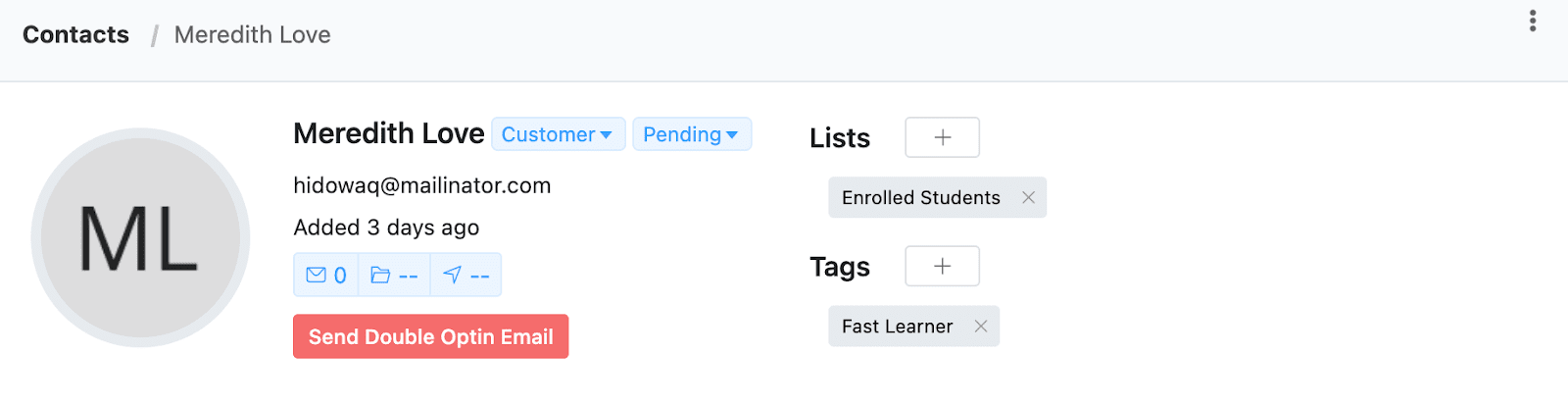The height and width of the screenshot is (405, 1568).
Task: Click the envelope emails-sent count icon
Action: [317, 276]
